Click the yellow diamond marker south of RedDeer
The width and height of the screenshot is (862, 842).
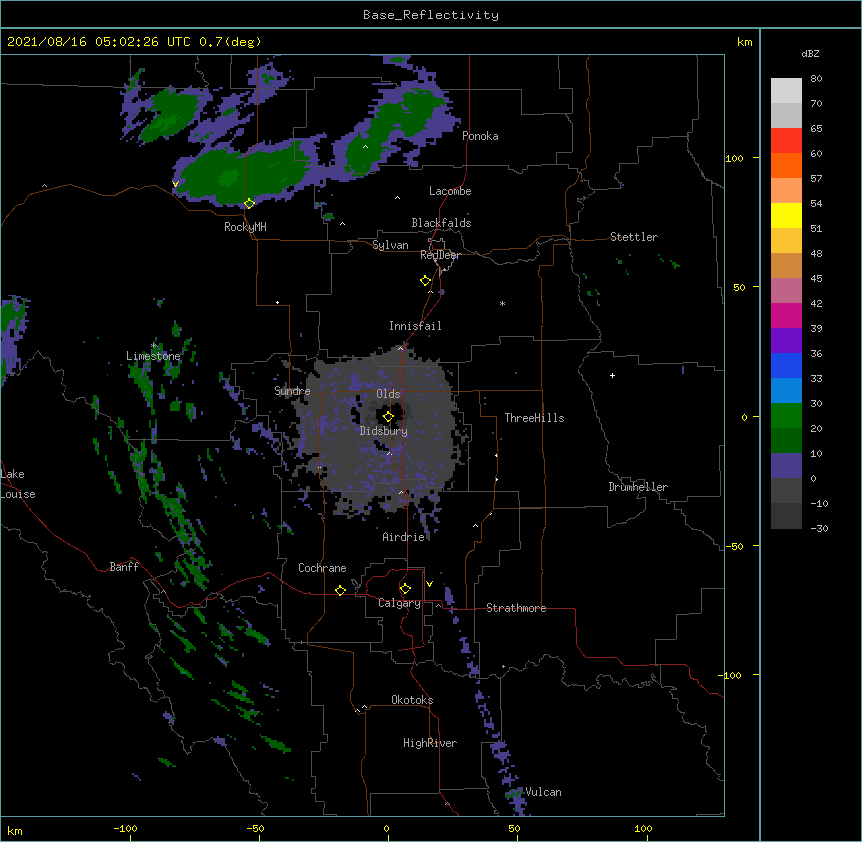(426, 281)
